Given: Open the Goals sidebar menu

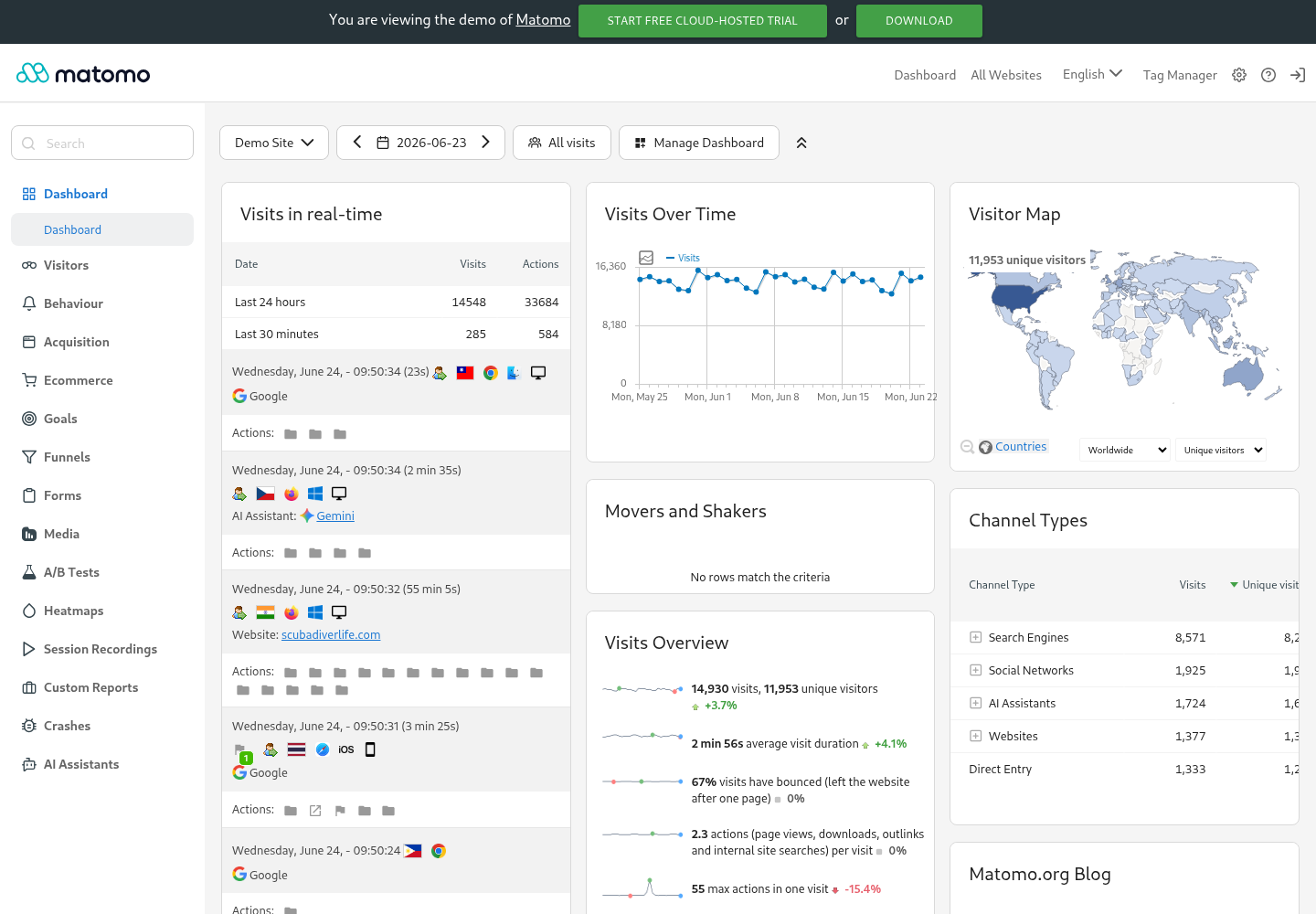Looking at the screenshot, I should (102, 419).
